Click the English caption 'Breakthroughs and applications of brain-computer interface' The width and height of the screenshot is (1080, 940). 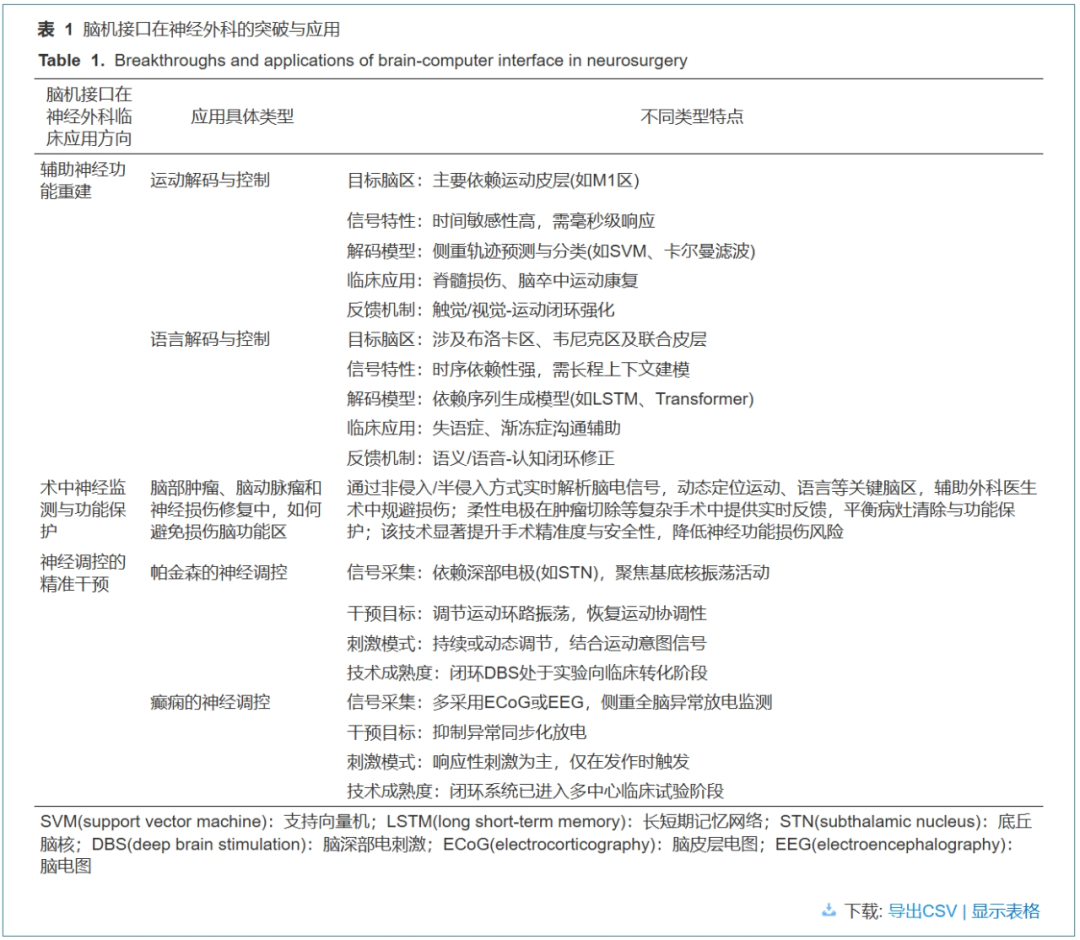coord(338,61)
